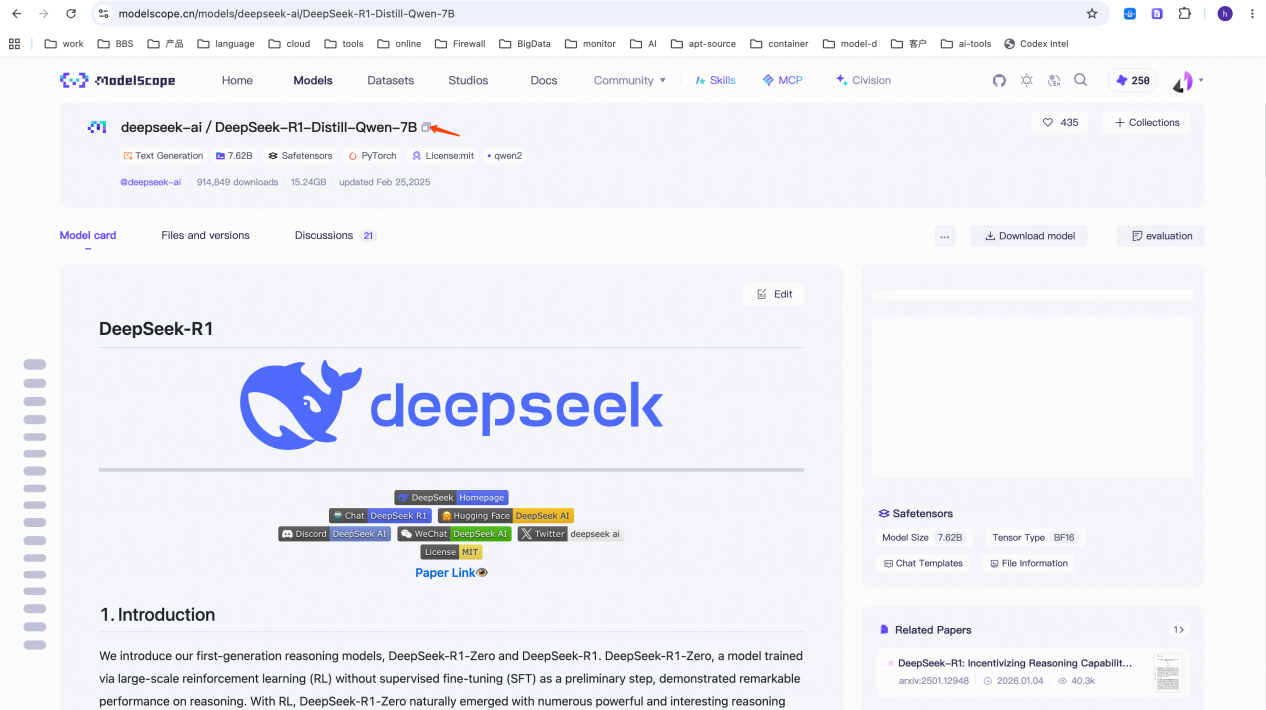Open the License:mit tag
The height and width of the screenshot is (710, 1266).
tap(443, 156)
